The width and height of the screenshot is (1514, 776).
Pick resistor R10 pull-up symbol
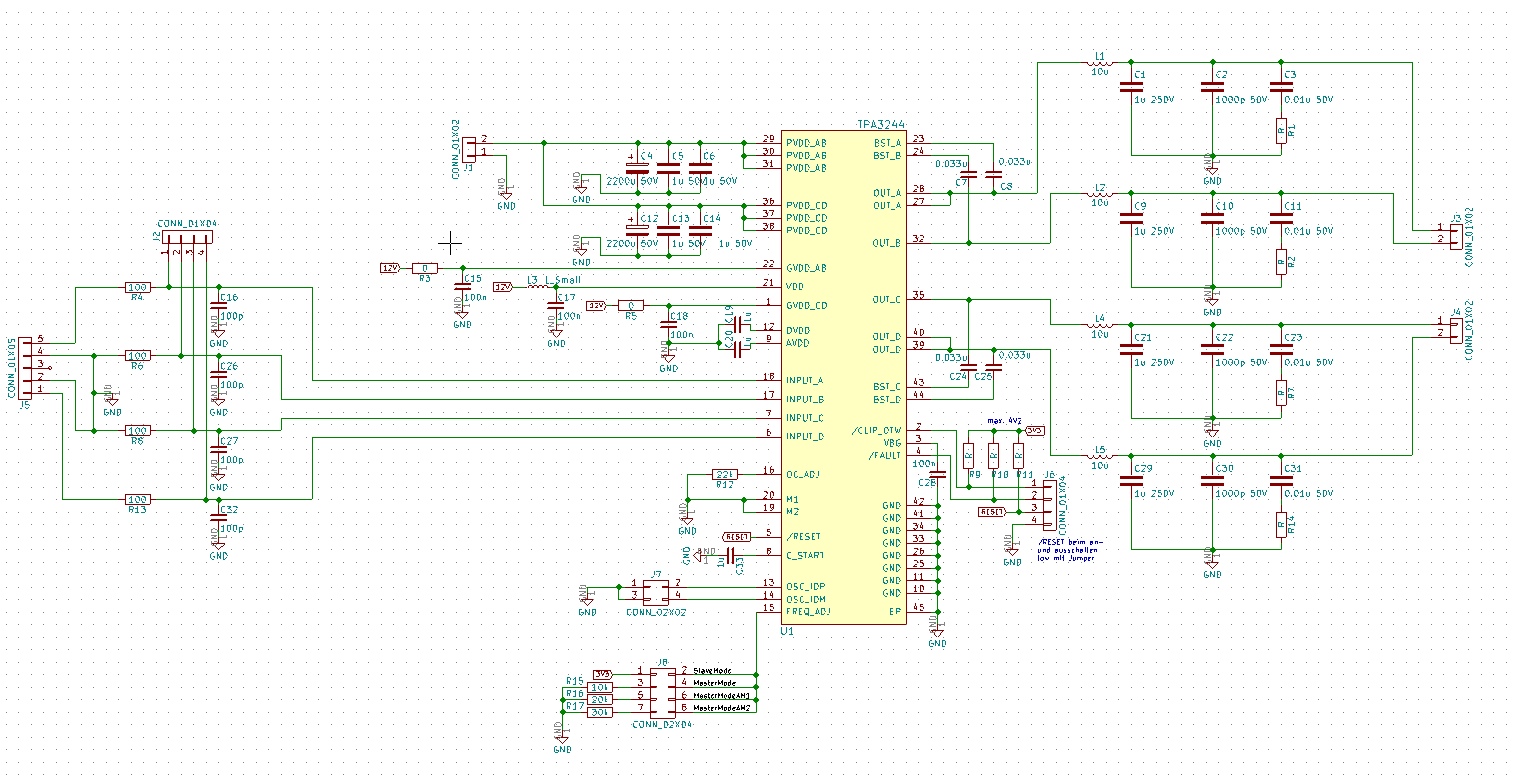point(993,455)
